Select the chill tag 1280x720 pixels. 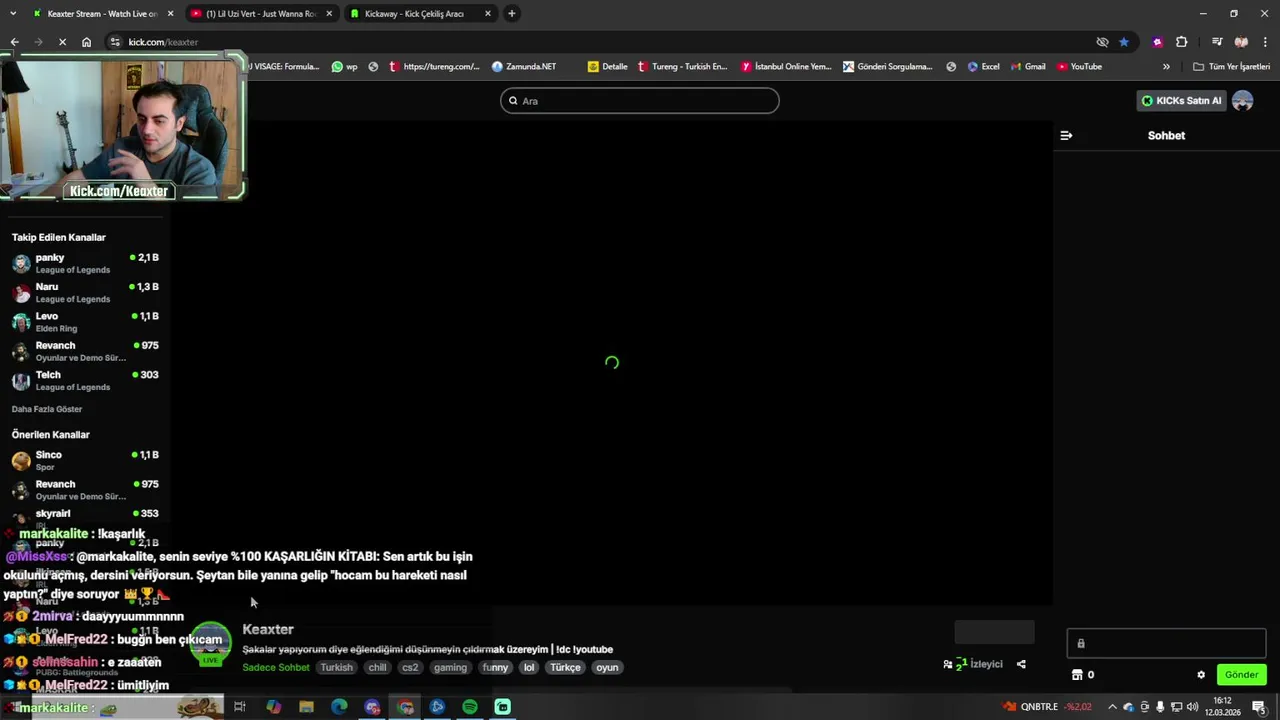[x=377, y=667]
